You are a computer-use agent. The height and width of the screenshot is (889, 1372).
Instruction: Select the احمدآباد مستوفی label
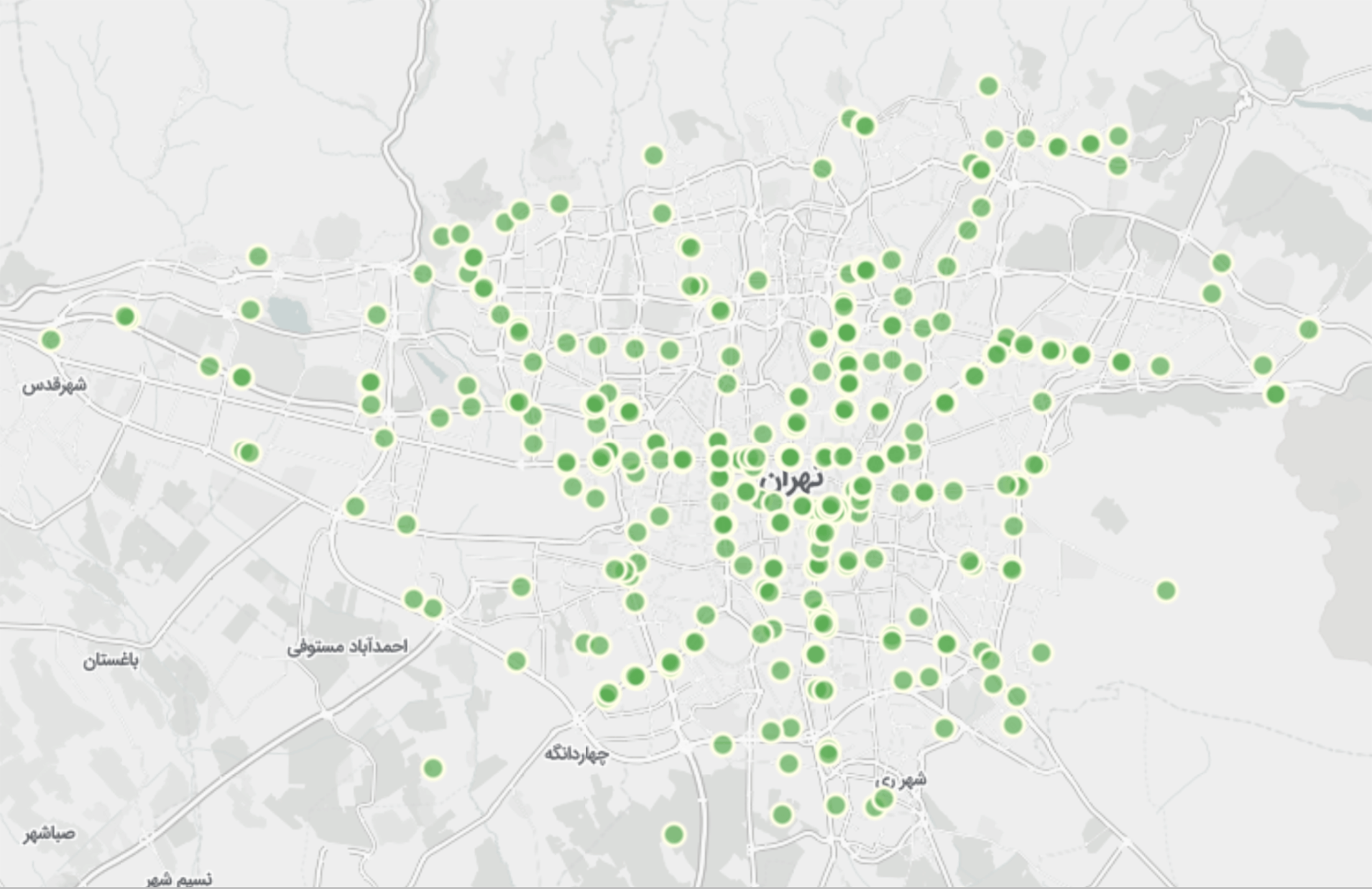(x=348, y=647)
